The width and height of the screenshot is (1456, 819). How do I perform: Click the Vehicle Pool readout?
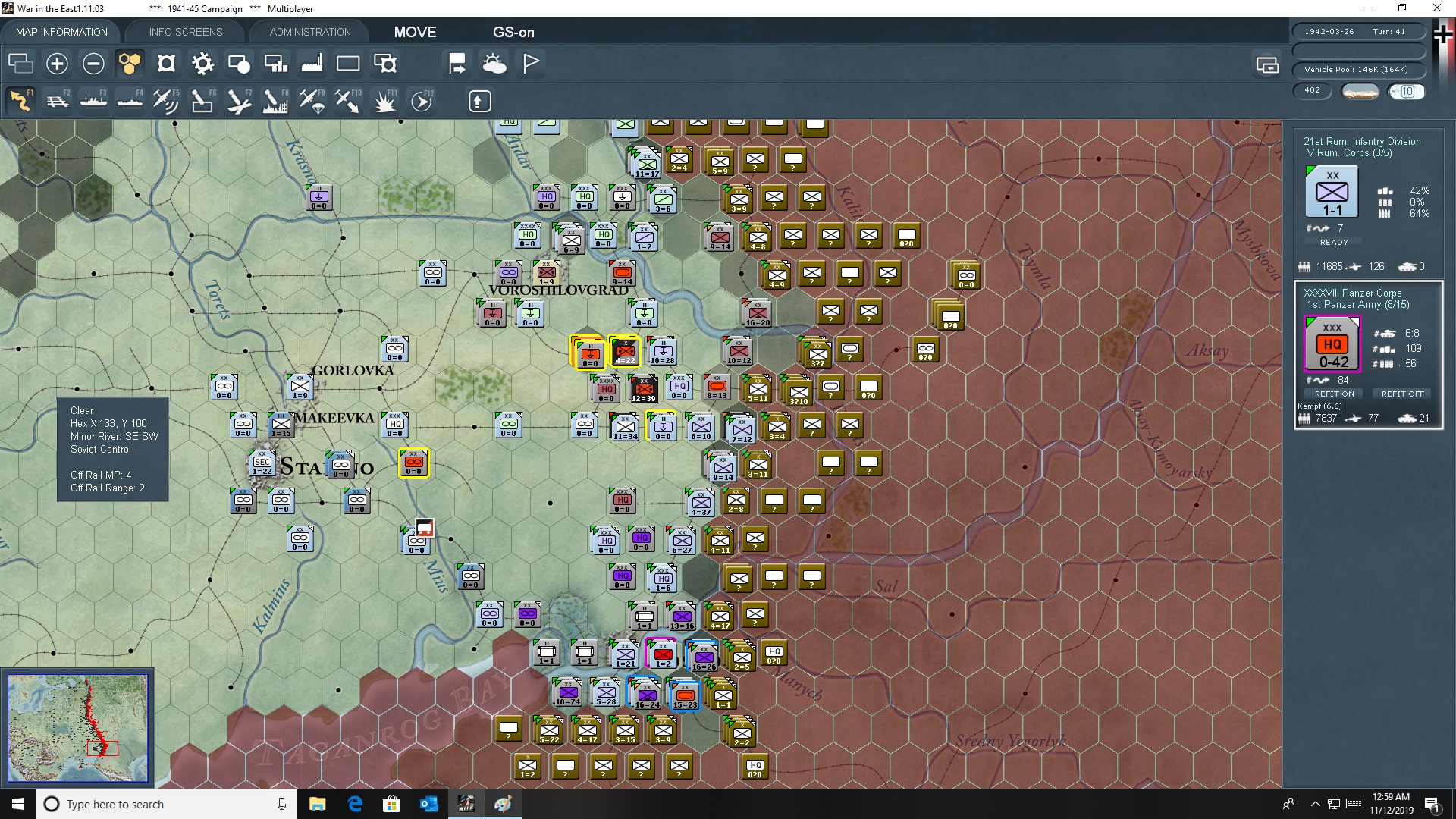(1358, 70)
